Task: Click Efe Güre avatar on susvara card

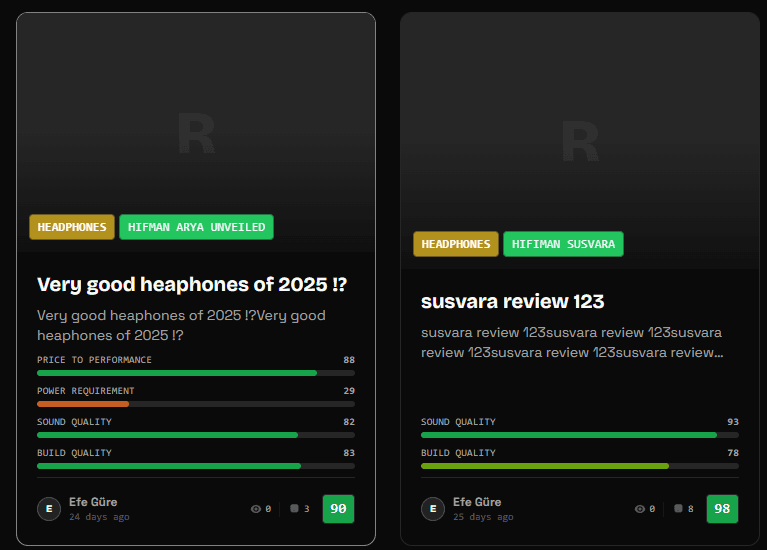Action: pyautogui.click(x=433, y=509)
